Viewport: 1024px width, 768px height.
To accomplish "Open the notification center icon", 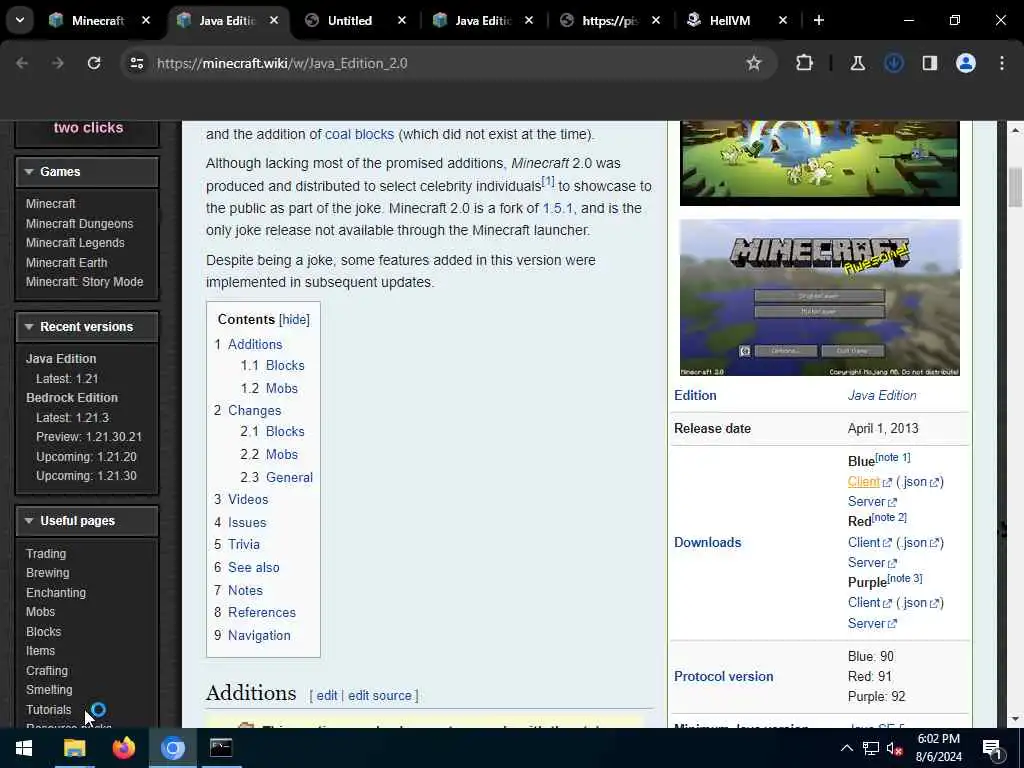I will click(x=991, y=748).
